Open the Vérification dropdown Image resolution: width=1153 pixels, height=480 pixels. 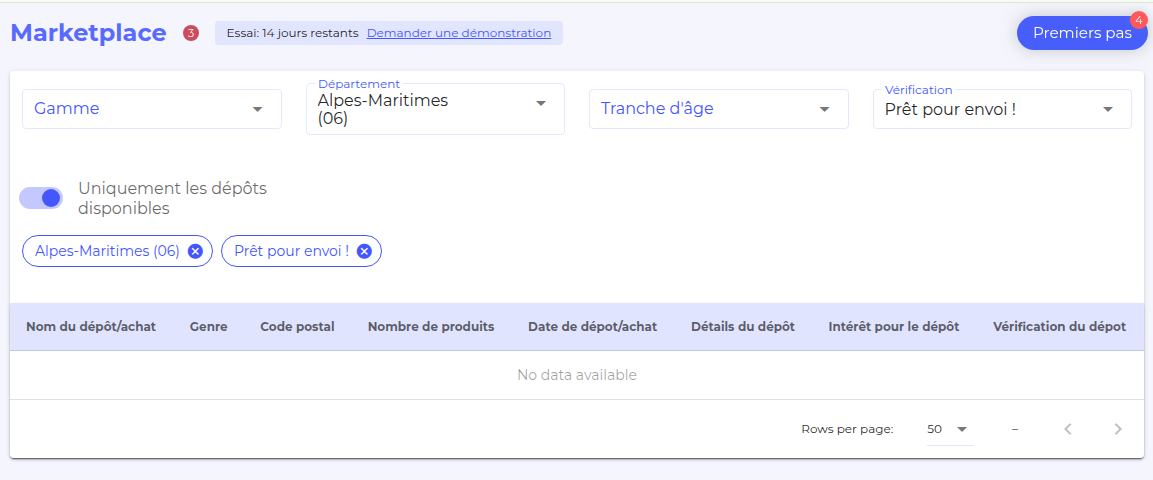click(x=1002, y=109)
